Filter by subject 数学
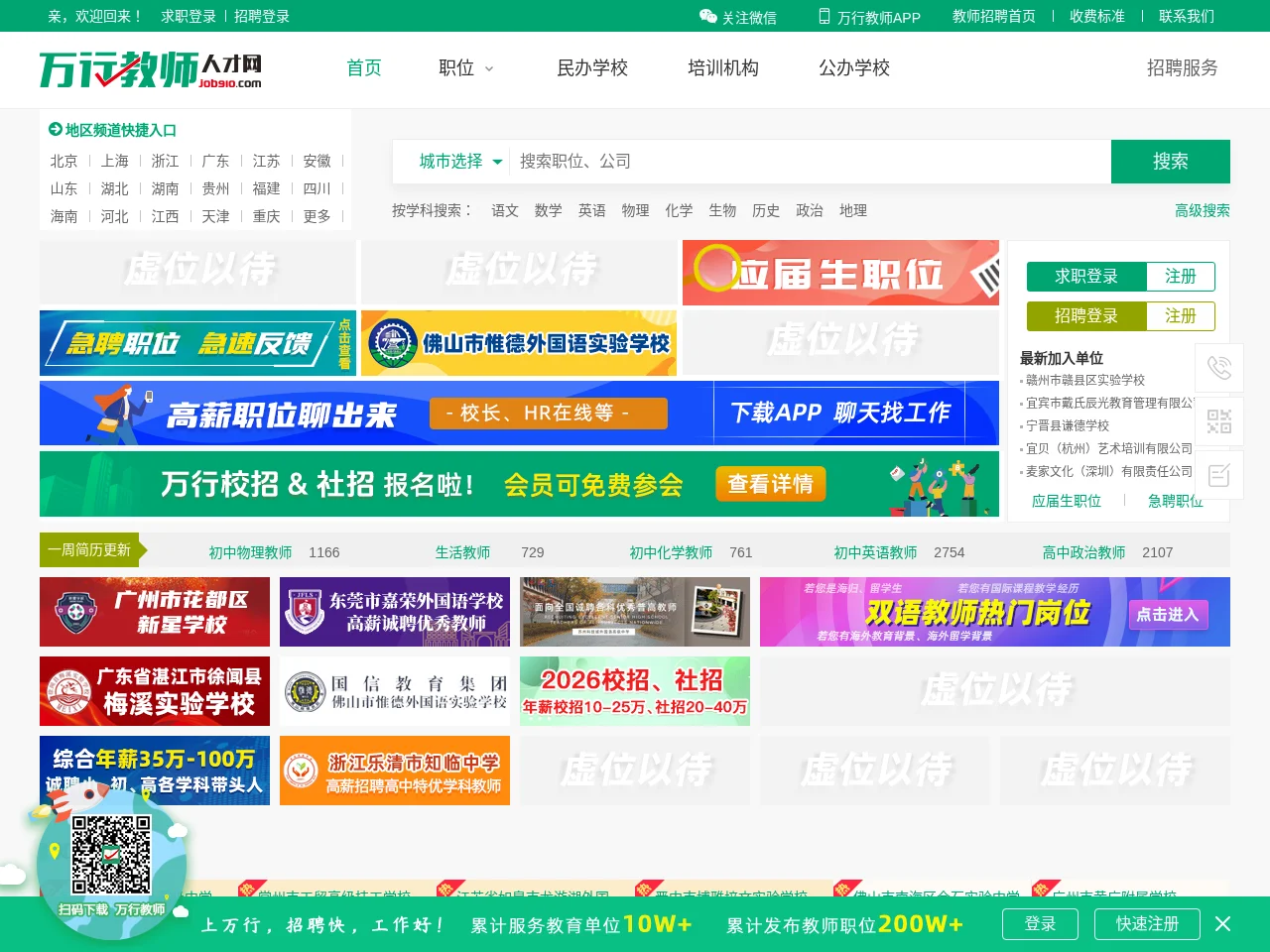The height and width of the screenshot is (952, 1270). (549, 210)
